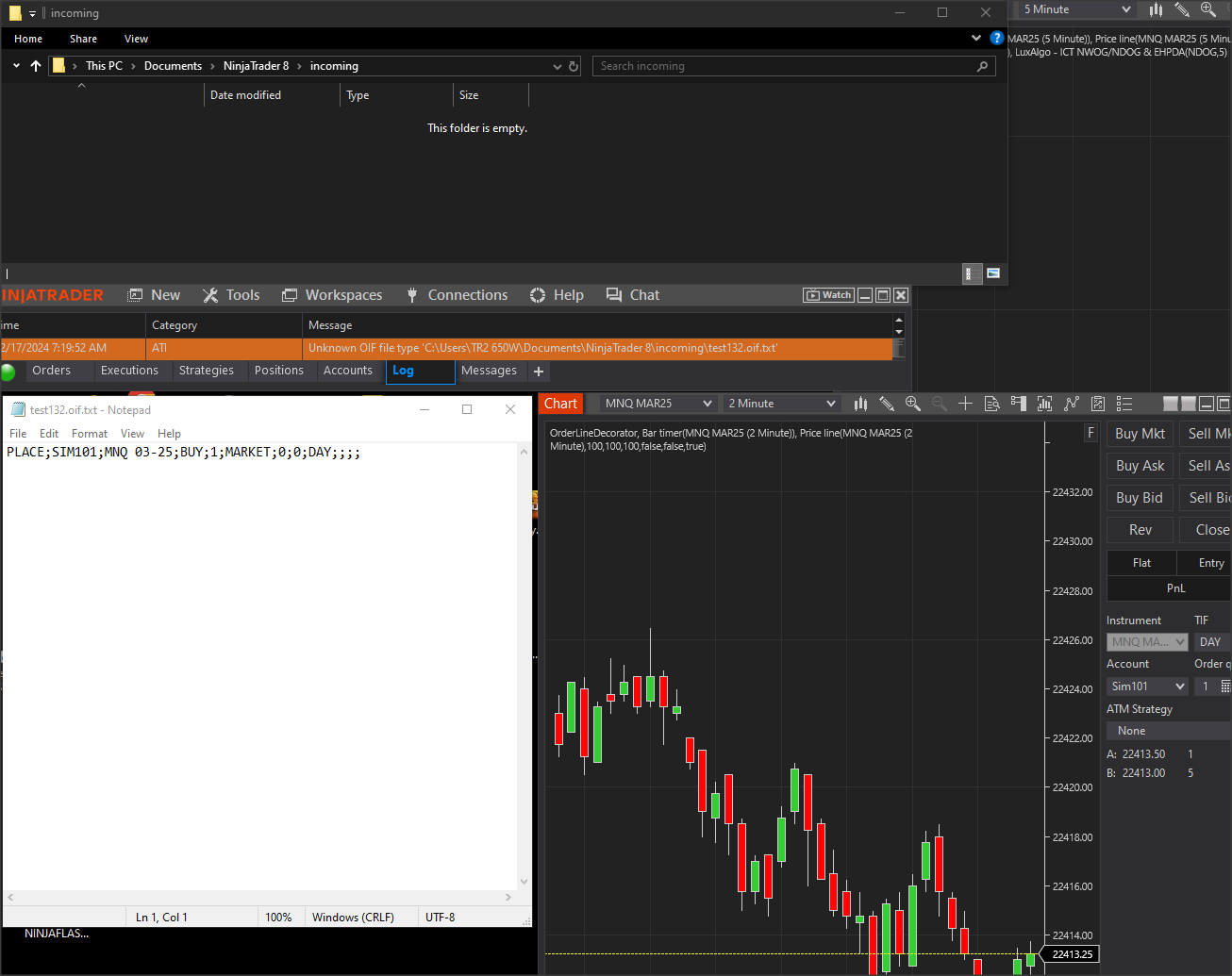Expand Explorer ribbon chevron
The image size is (1232, 976).
tap(976, 38)
